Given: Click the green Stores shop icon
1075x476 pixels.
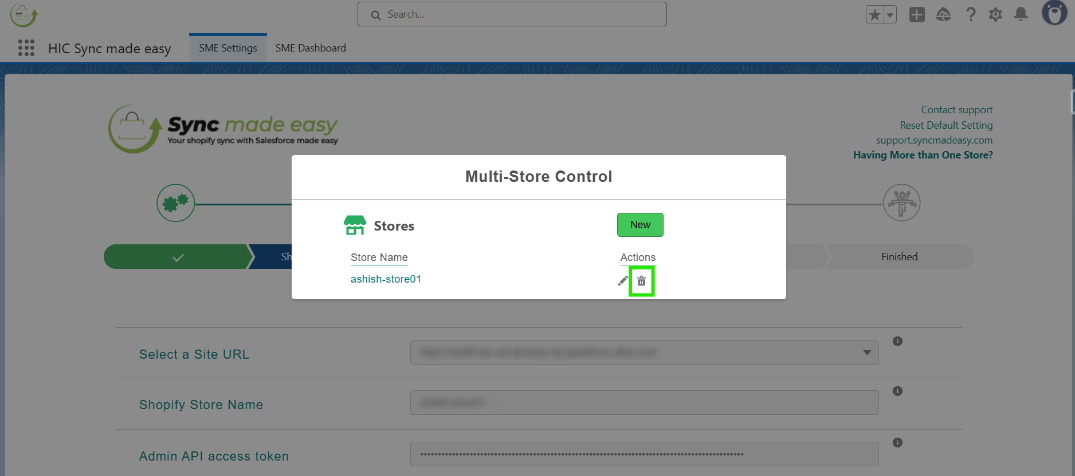Looking at the screenshot, I should click(354, 225).
